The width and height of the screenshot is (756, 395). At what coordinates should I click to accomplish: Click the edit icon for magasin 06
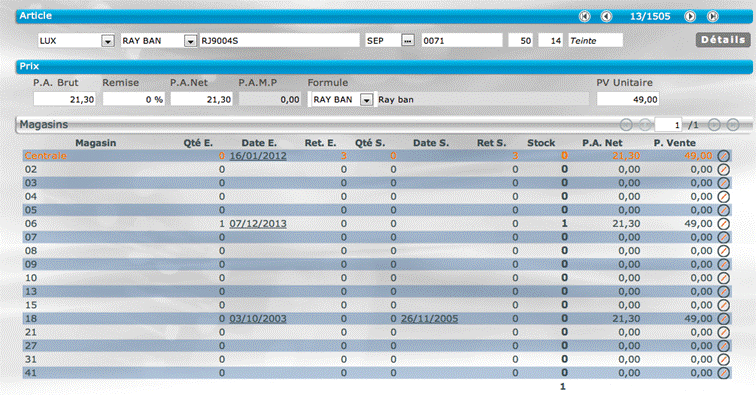(723, 223)
